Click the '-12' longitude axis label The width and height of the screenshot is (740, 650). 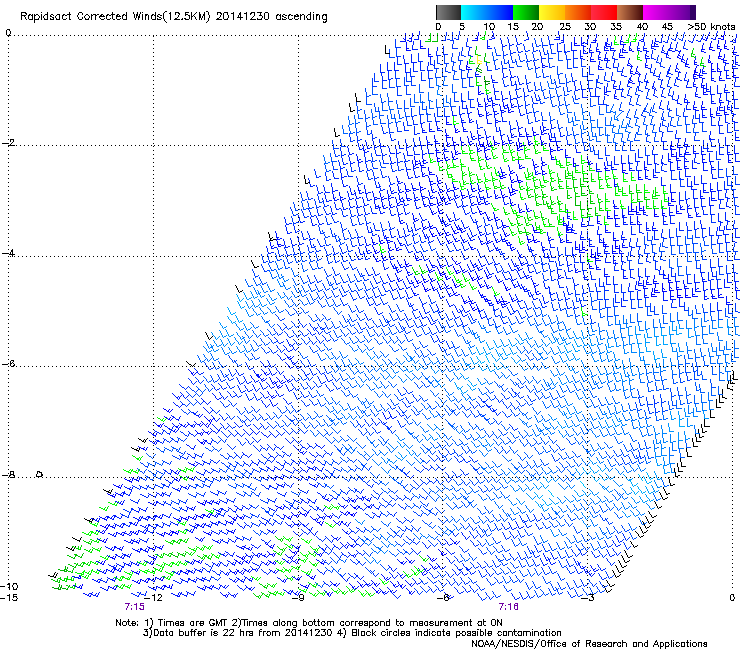tap(153, 598)
